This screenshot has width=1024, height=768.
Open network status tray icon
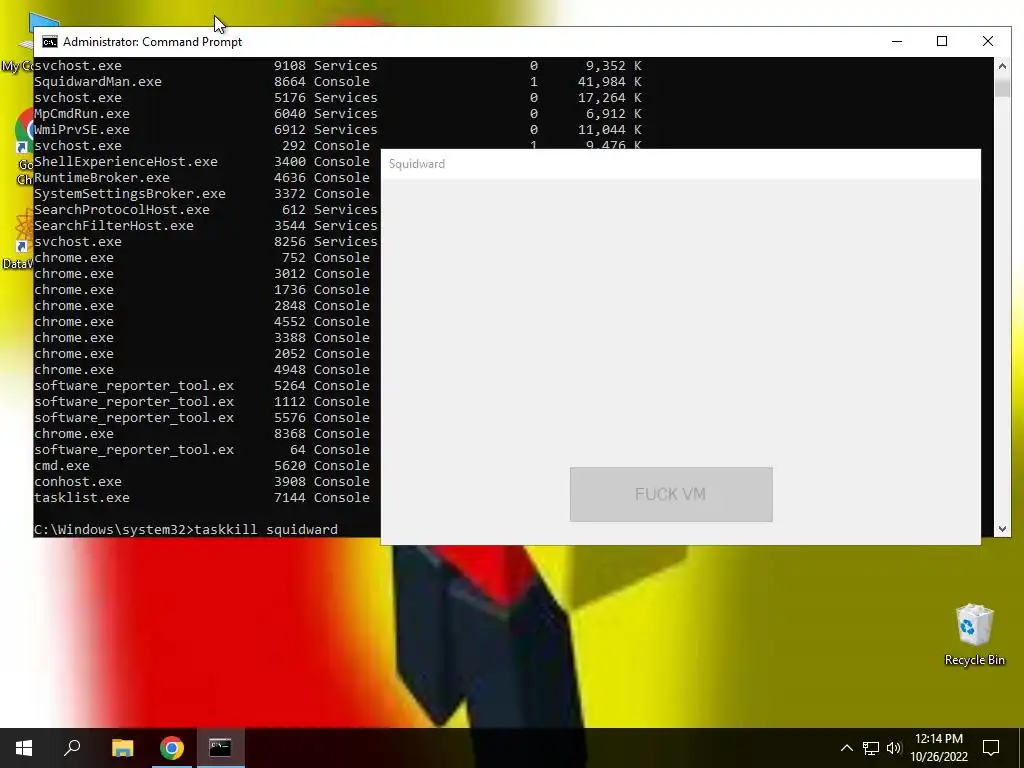[x=871, y=748]
